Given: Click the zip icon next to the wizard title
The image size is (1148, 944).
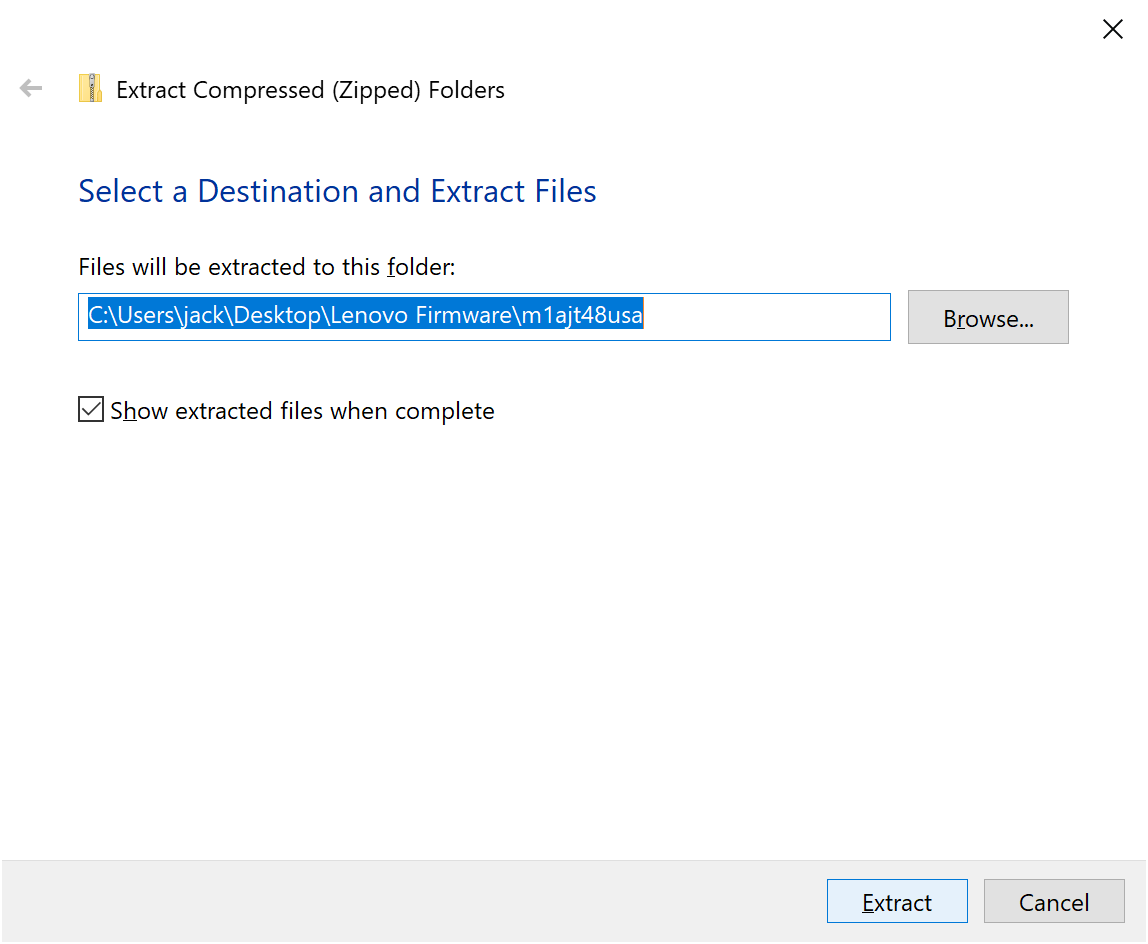Looking at the screenshot, I should click(x=91, y=88).
